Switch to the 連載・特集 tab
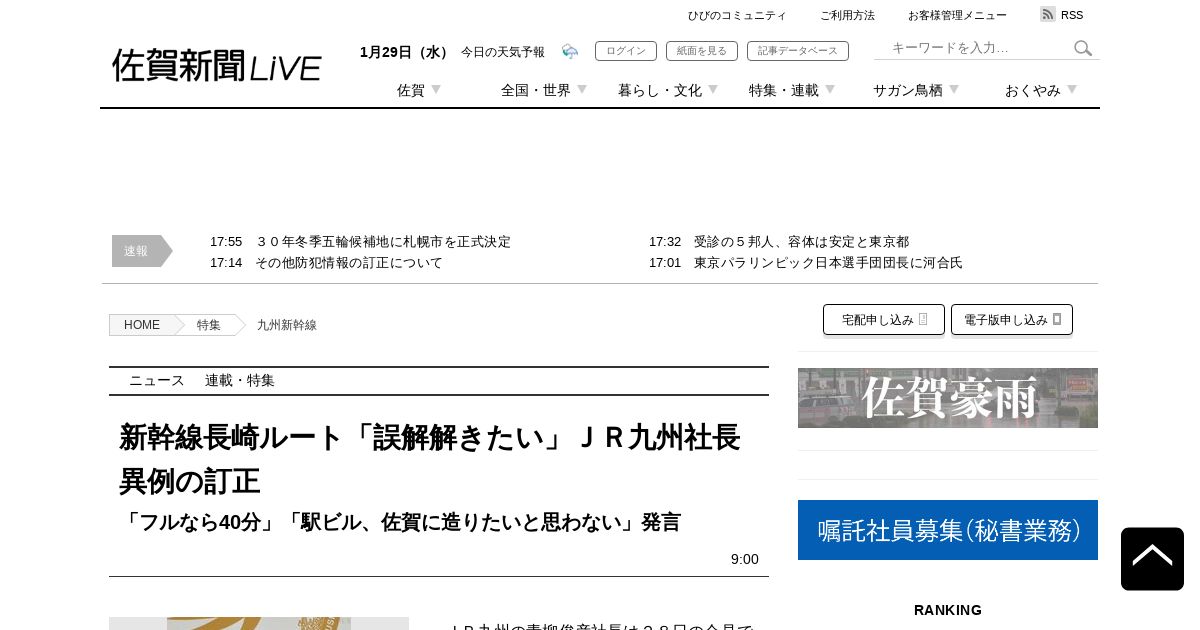 (x=240, y=381)
